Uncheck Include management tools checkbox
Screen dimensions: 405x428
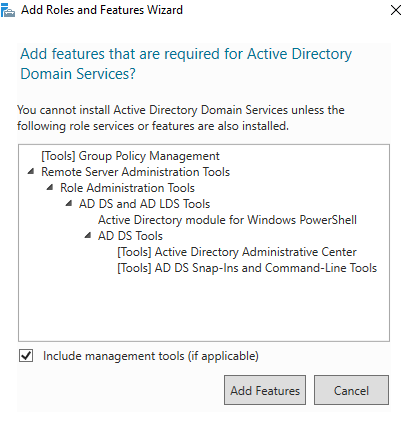click(26, 356)
